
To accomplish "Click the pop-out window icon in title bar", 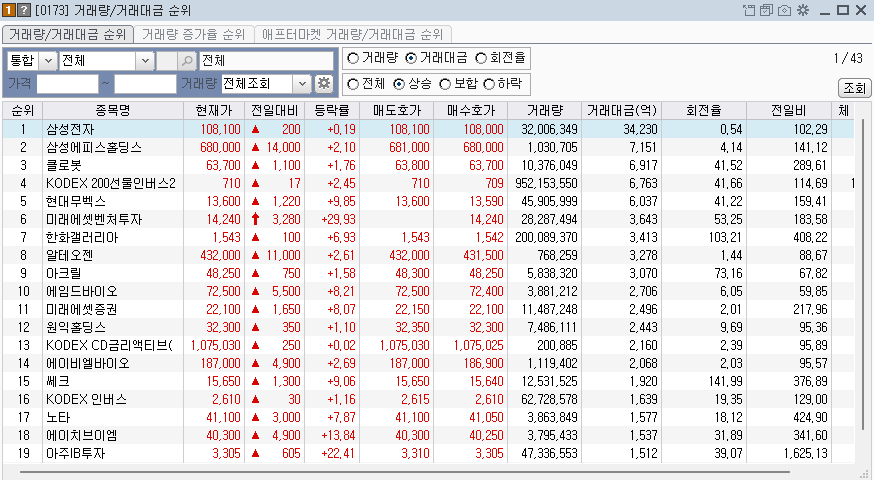I will (x=749, y=10).
